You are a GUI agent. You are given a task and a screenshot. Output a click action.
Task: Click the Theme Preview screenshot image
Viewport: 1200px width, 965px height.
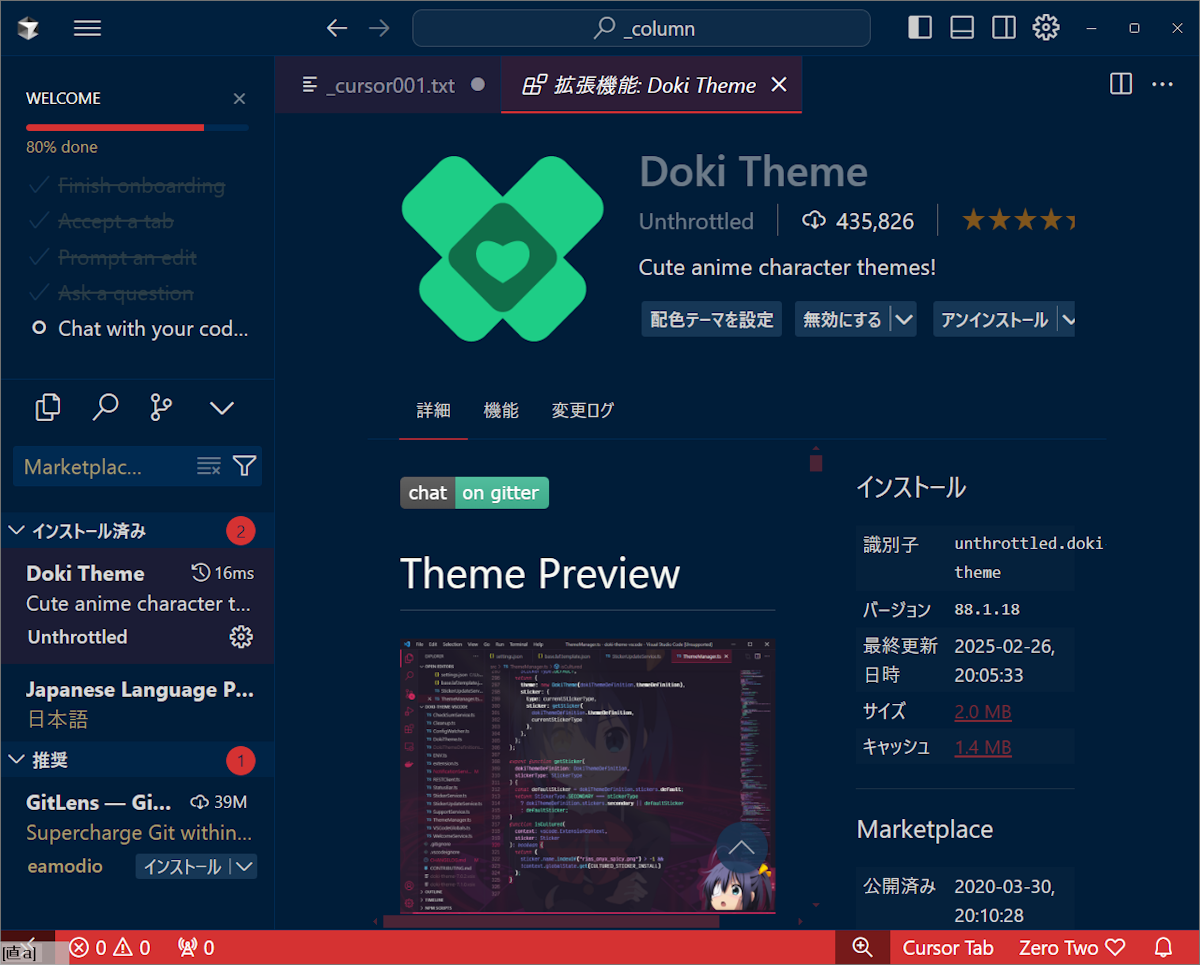(588, 776)
